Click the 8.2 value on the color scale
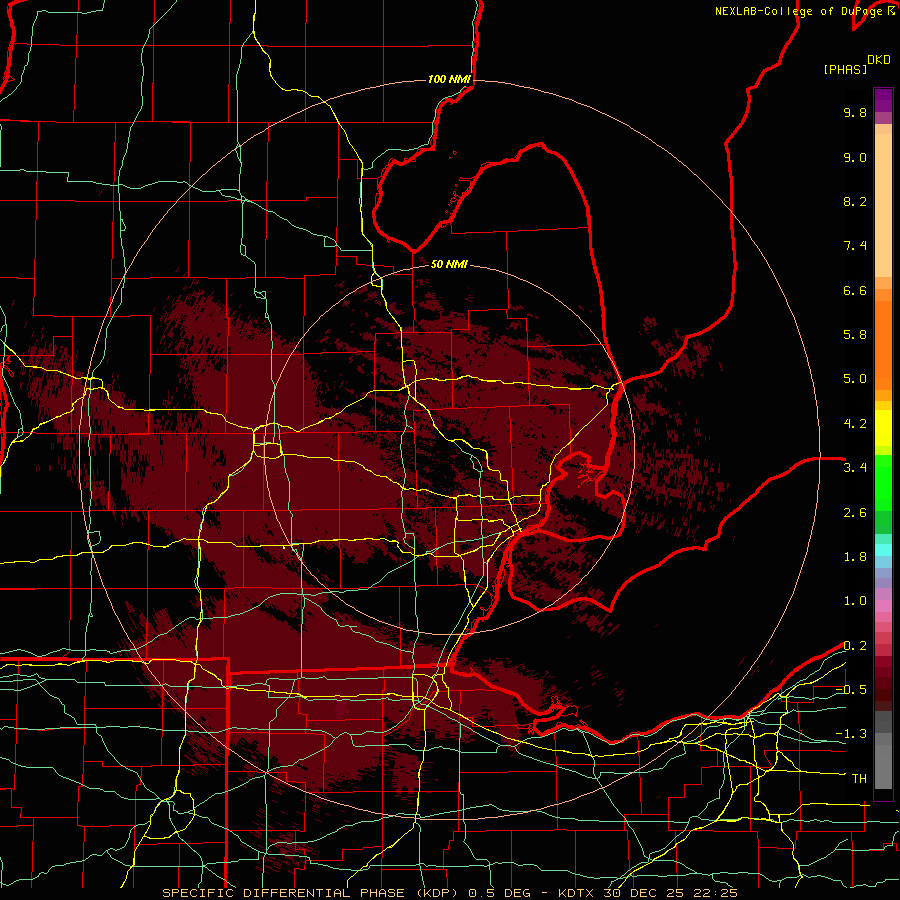The width and height of the screenshot is (900, 900). pyautogui.click(x=855, y=201)
